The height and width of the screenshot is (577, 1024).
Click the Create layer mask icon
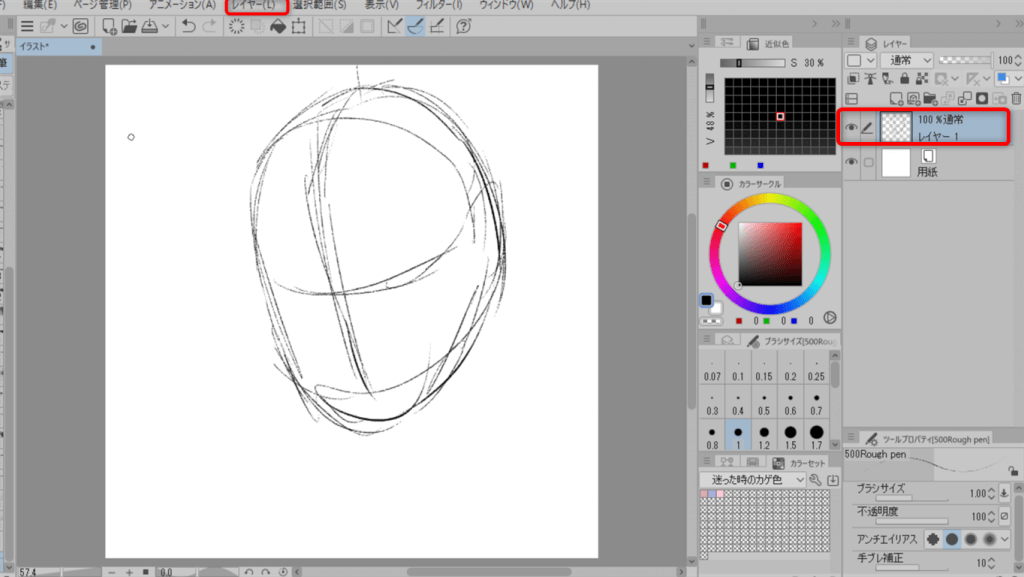(x=982, y=99)
